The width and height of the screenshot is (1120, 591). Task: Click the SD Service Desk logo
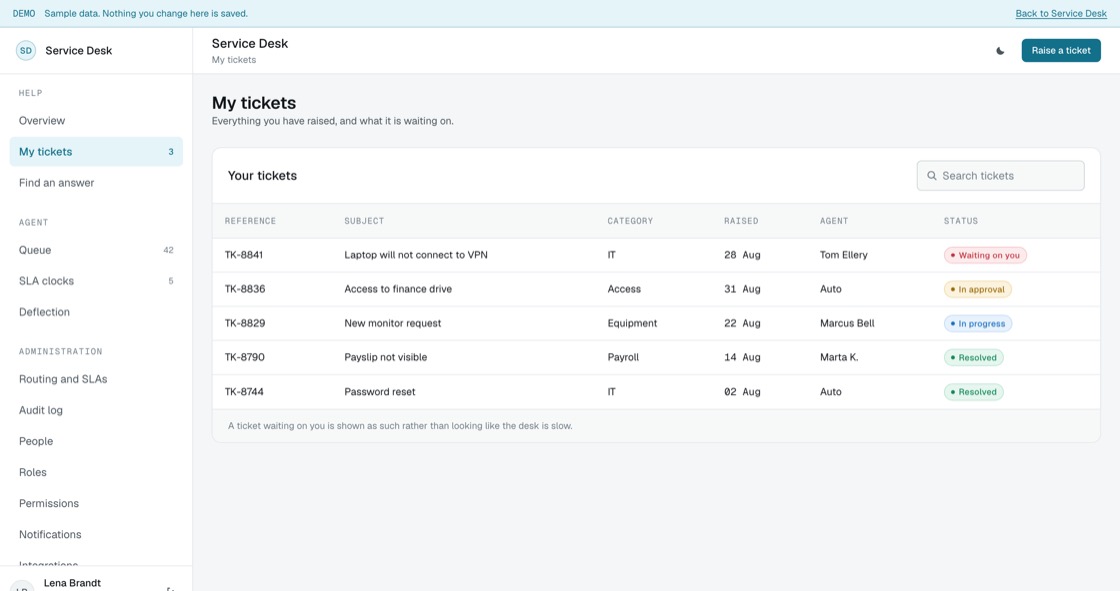(26, 51)
